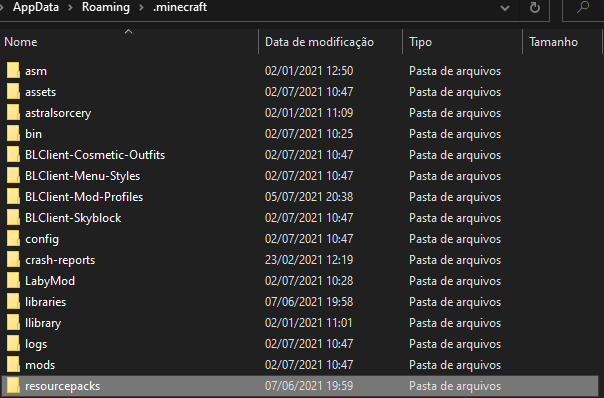604x398 pixels.
Task: Click the resourcepacks folder icon
Action: pyautogui.click(x=13, y=386)
